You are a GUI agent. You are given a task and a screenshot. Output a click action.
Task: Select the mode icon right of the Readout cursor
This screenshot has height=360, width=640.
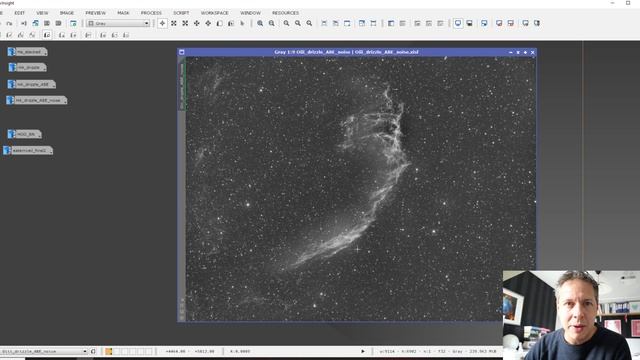174,24
